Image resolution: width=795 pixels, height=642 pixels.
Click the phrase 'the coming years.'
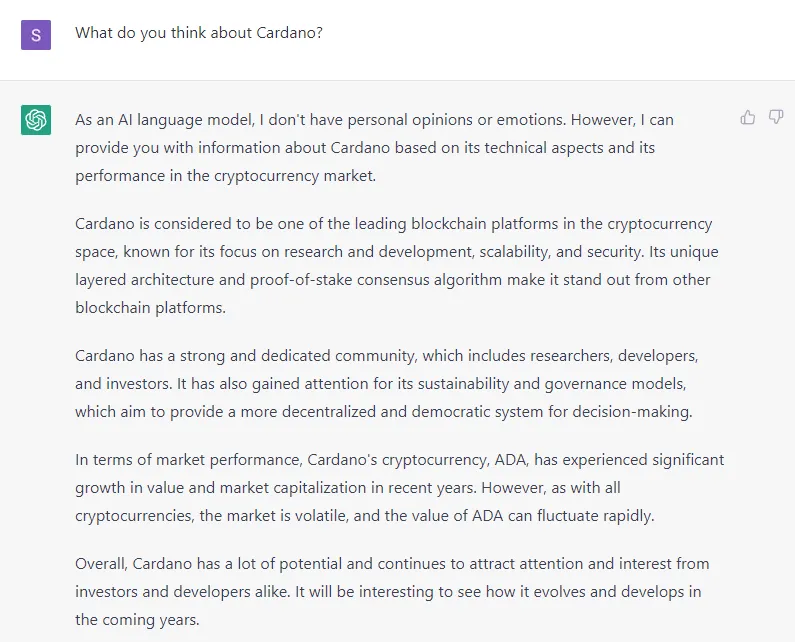pos(137,620)
